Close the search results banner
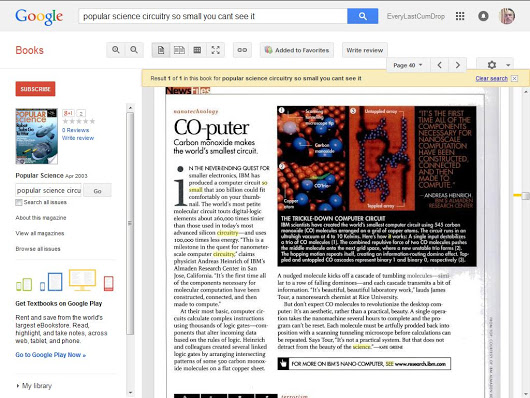The width and height of the screenshot is (530, 398). click(514, 78)
